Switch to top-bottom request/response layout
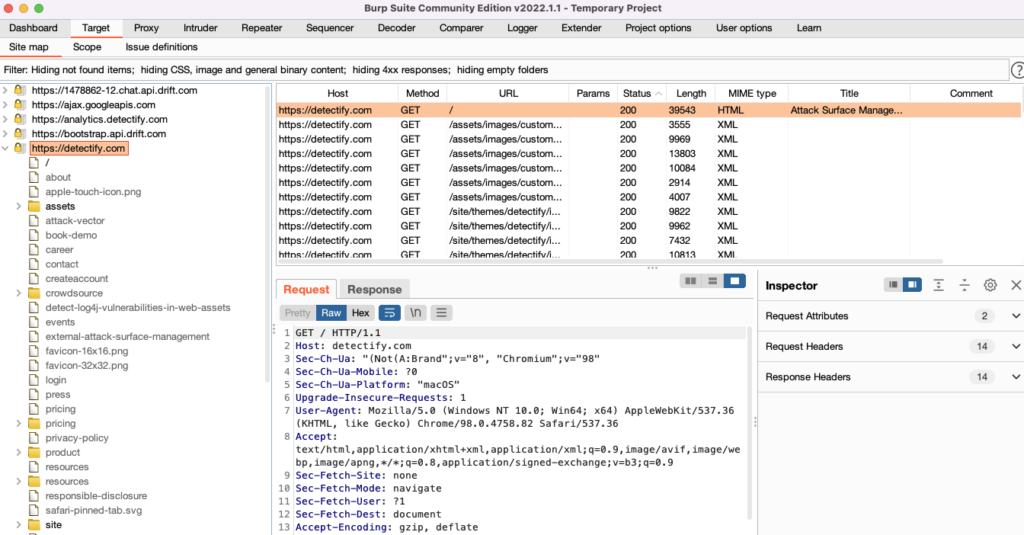The image size is (1024, 535). point(712,281)
